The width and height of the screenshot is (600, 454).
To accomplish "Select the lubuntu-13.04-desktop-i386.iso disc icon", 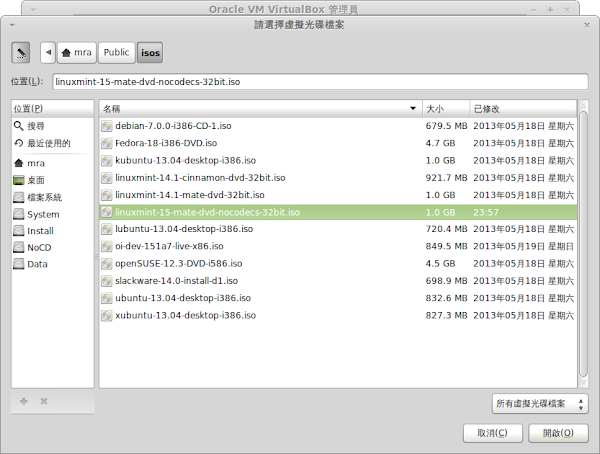I will (107, 229).
